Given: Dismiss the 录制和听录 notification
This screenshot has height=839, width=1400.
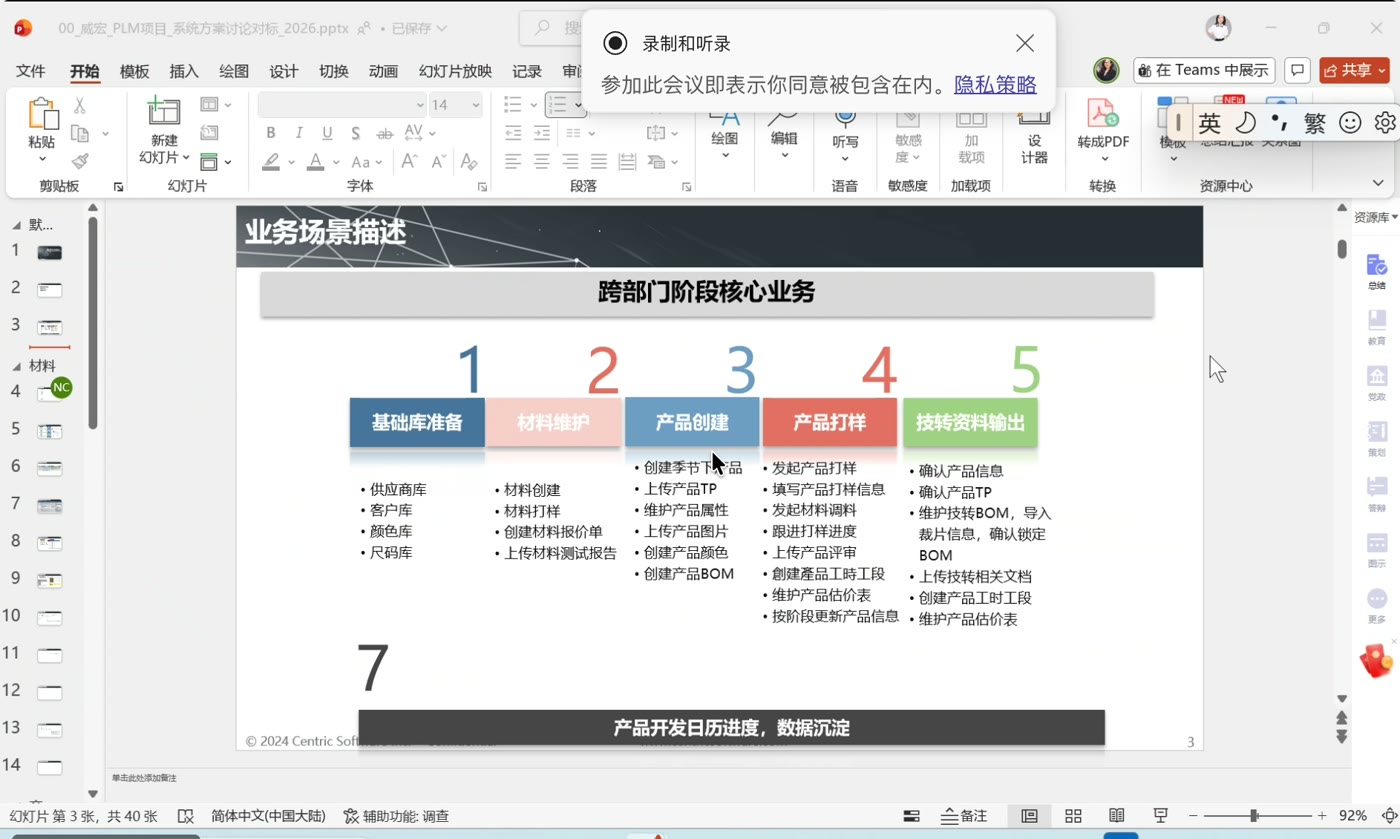Looking at the screenshot, I should [1025, 43].
